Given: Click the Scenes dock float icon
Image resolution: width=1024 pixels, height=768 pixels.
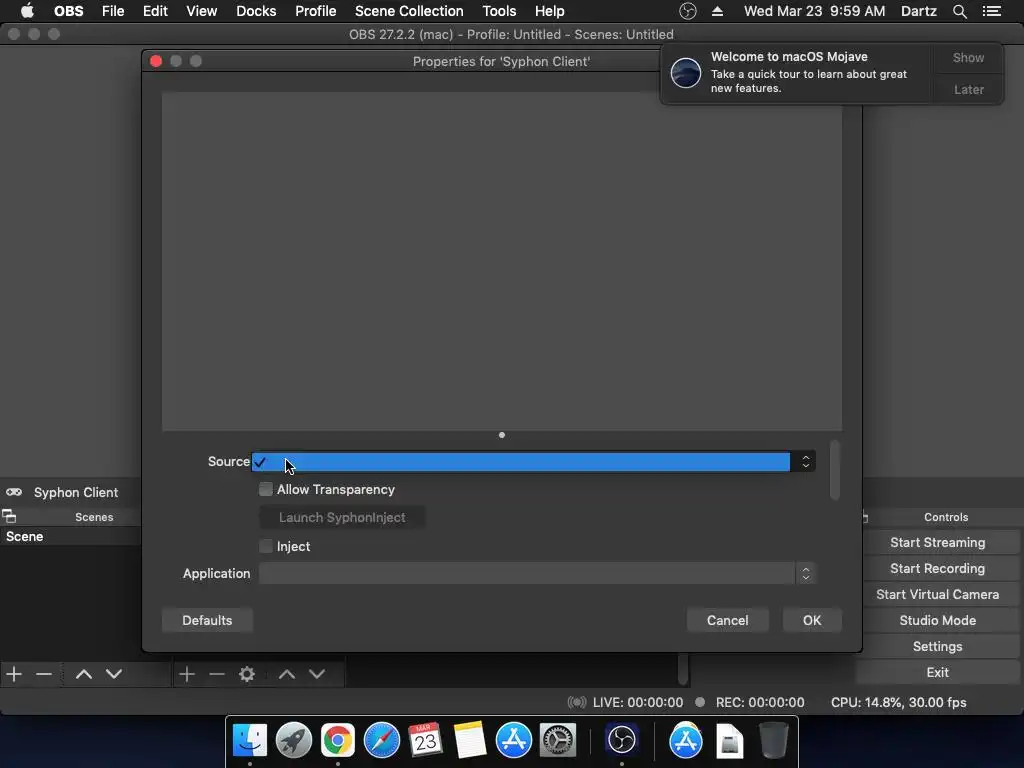Looking at the screenshot, I should click(9, 517).
